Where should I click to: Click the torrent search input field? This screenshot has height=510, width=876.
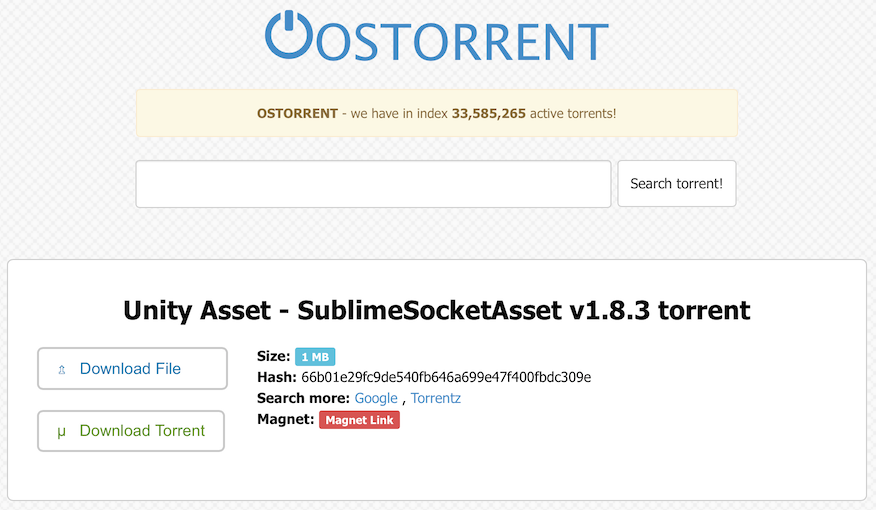[373, 184]
